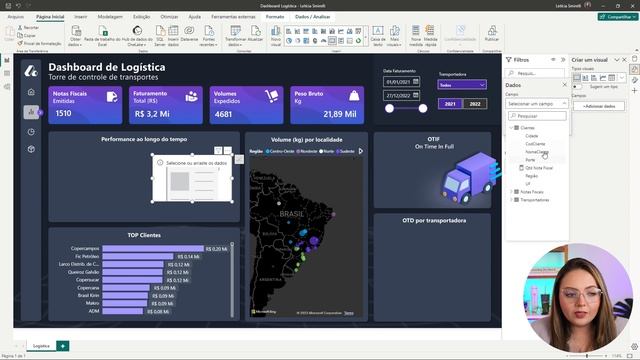The image size is (640, 360).
Task: Open the Selecionar um campo dropdown
Action: pos(537,104)
